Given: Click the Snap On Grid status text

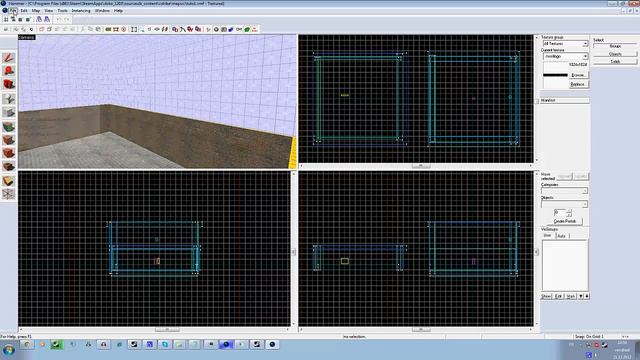Looking at the screenshot, I should pos(589,337).
